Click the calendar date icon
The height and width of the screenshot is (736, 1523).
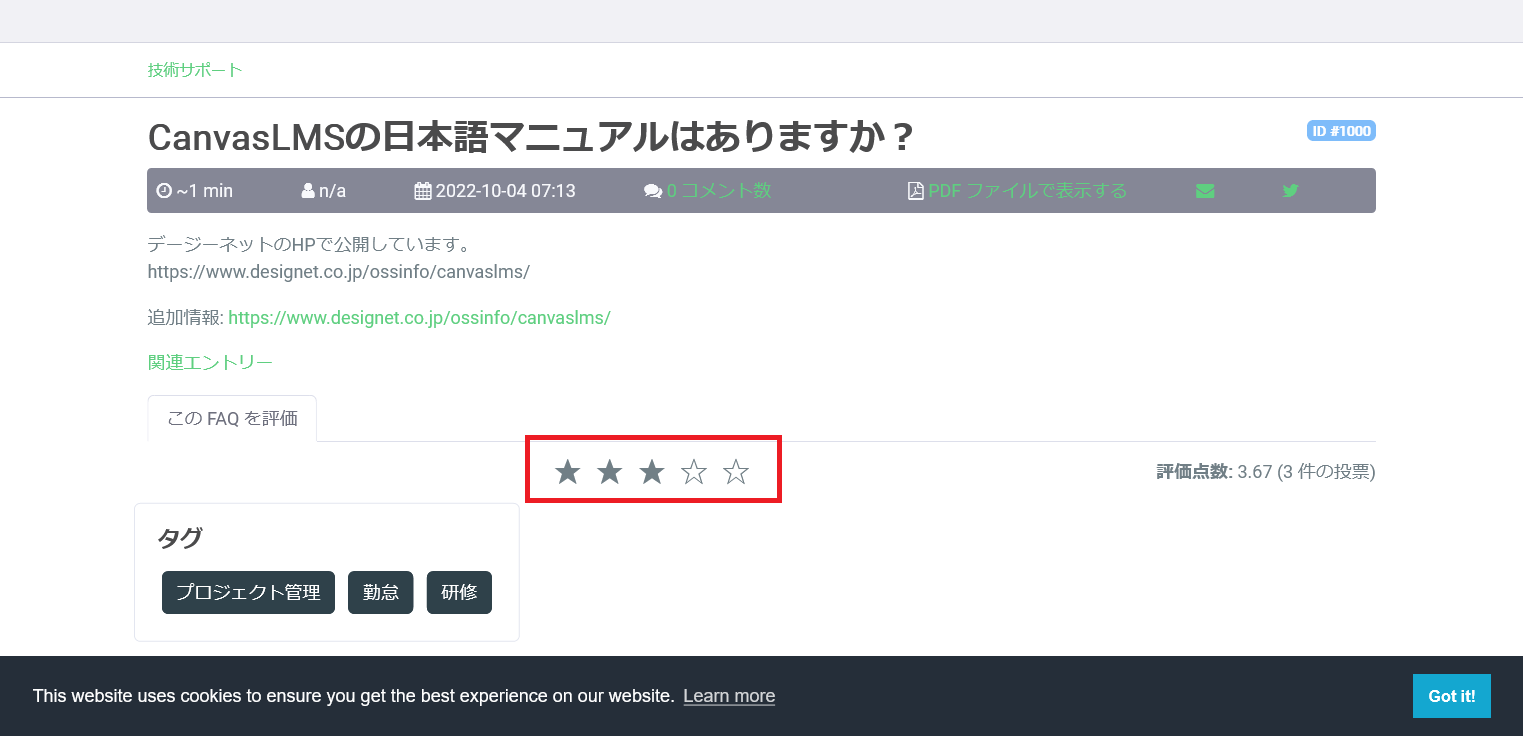[423, 191]
